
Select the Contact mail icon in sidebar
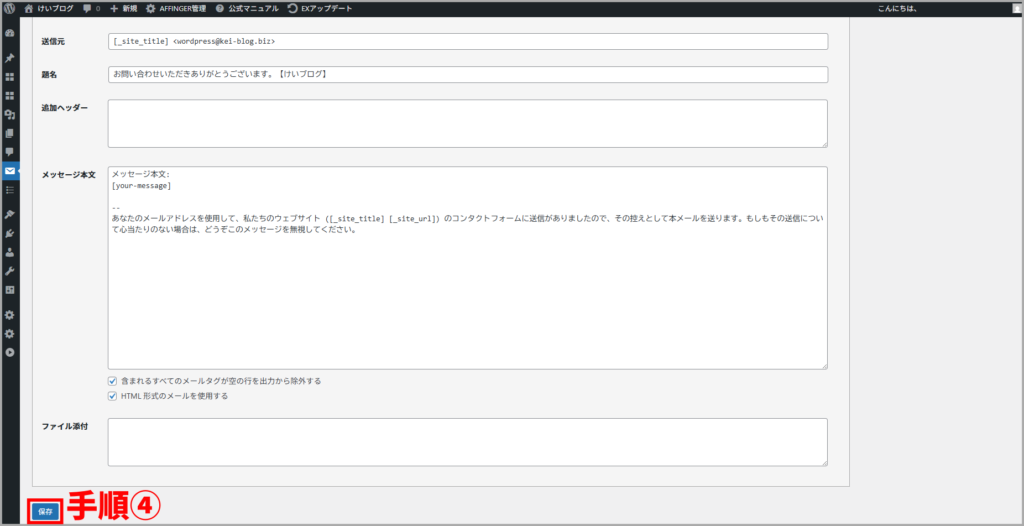[x=10, y=171]
